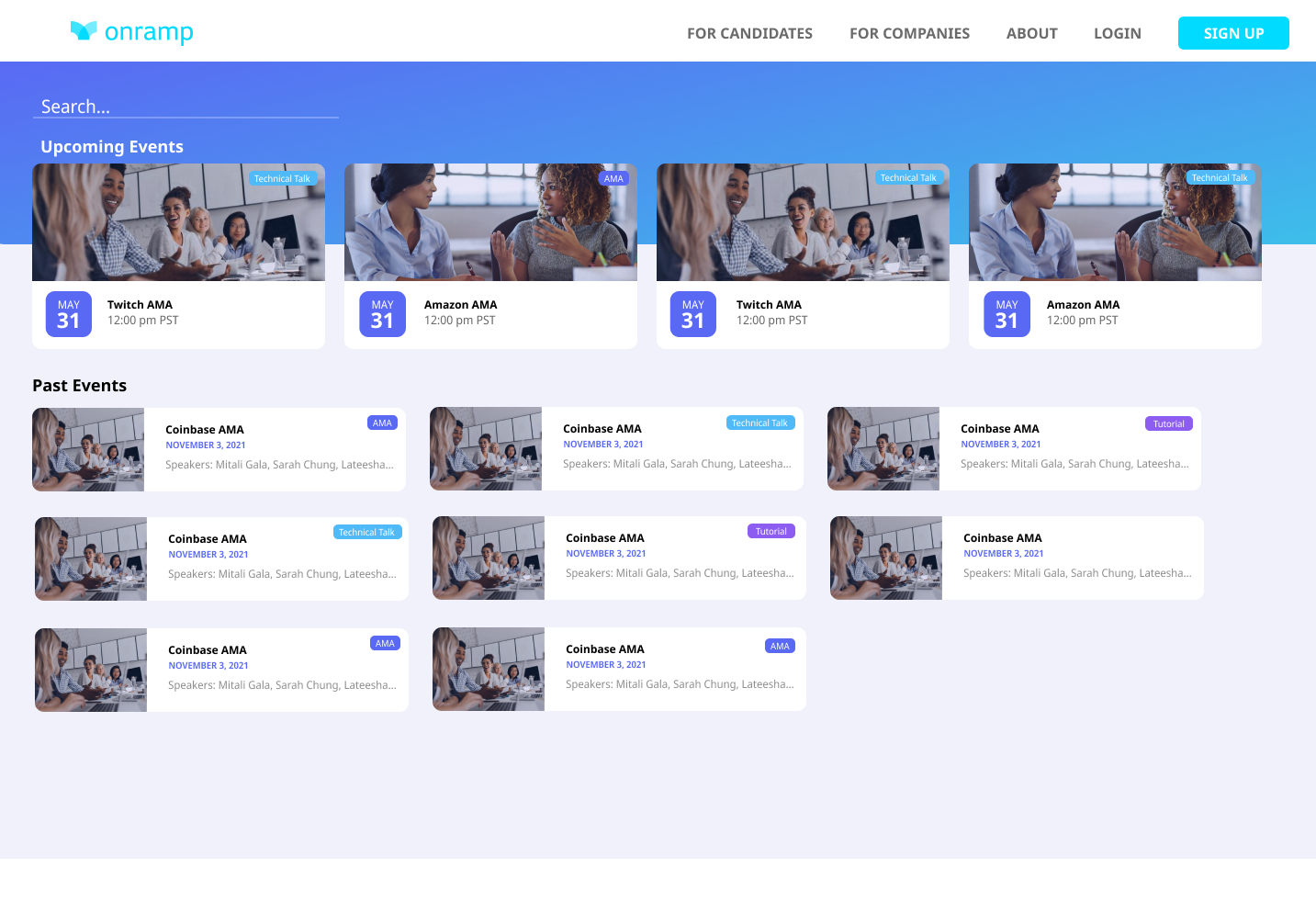Open the For Companies menu item
Viewport: 1316px width, 902px height.
[909, 33]
